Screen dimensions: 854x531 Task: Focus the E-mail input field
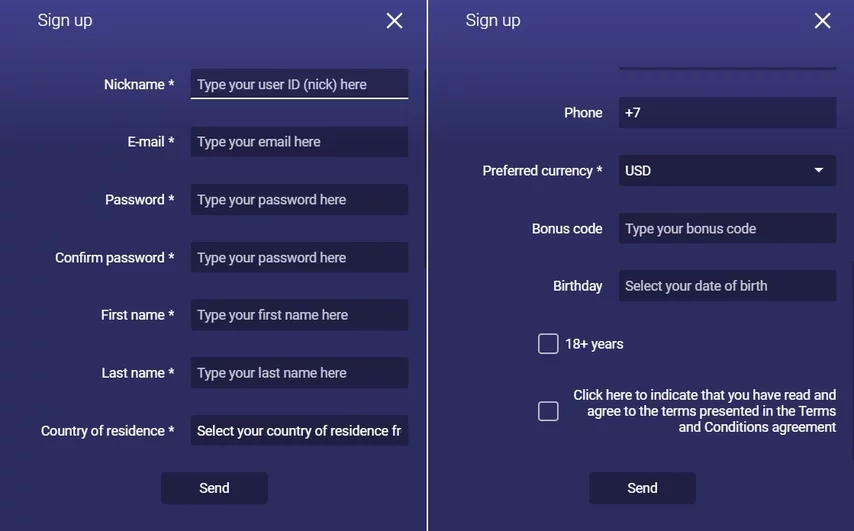(299, 142)
